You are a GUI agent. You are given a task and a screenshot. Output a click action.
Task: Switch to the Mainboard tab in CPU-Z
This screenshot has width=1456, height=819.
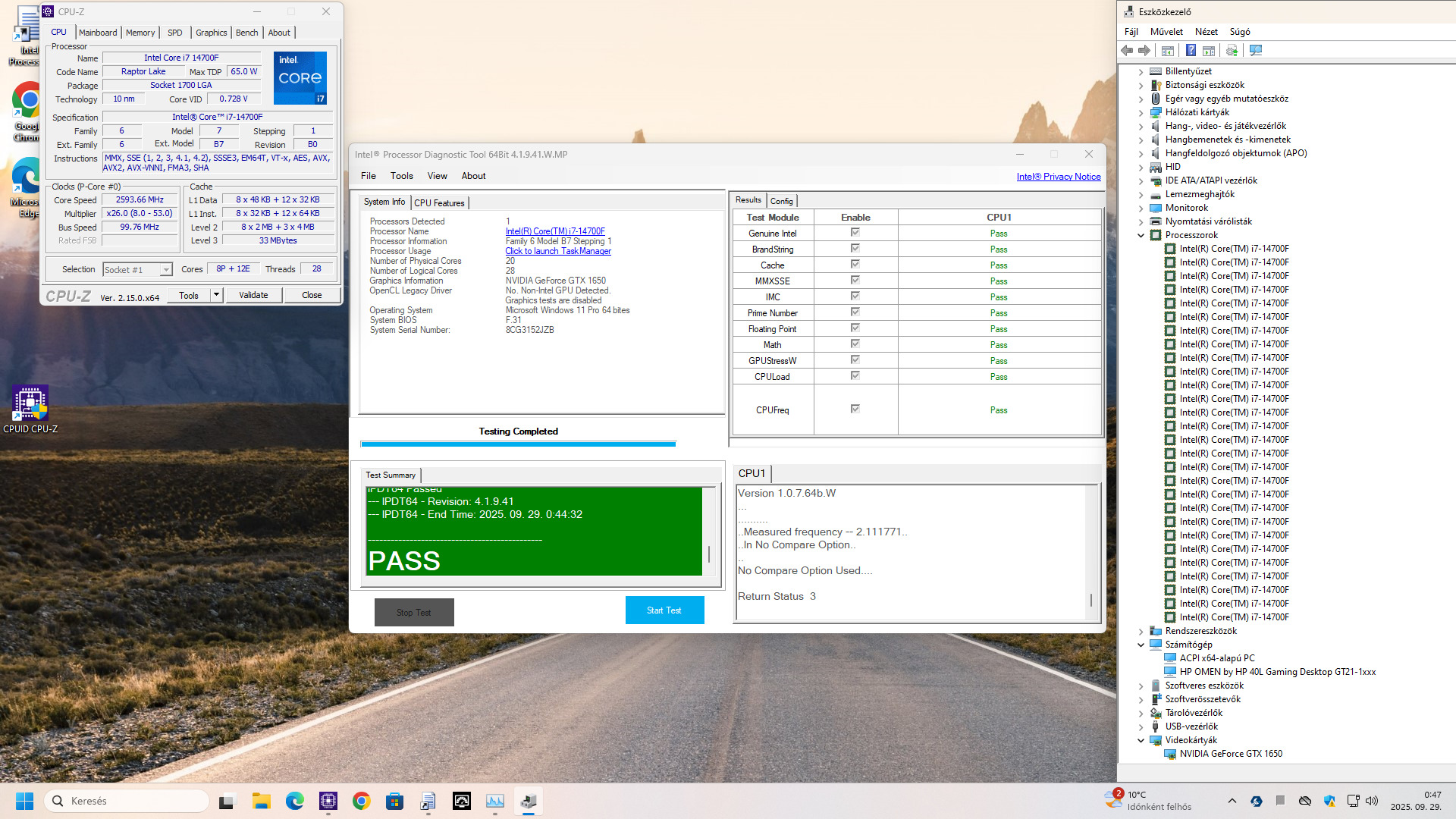click(98, 33)
